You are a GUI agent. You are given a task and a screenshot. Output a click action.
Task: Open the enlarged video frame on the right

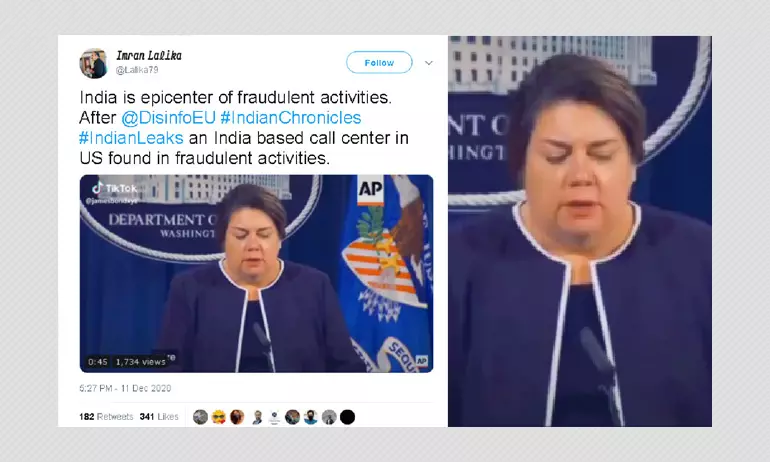click(580, 231)
